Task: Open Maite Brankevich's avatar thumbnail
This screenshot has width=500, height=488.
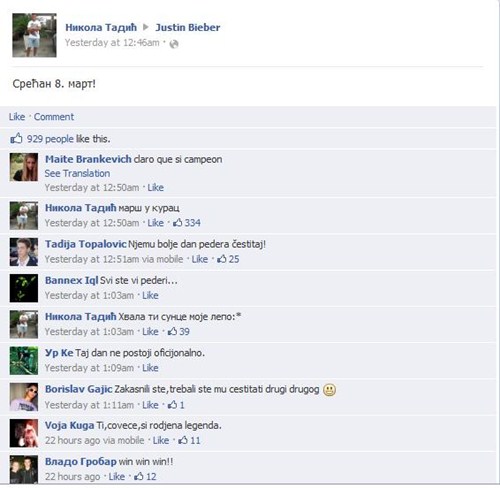Action: pos(24,167)
